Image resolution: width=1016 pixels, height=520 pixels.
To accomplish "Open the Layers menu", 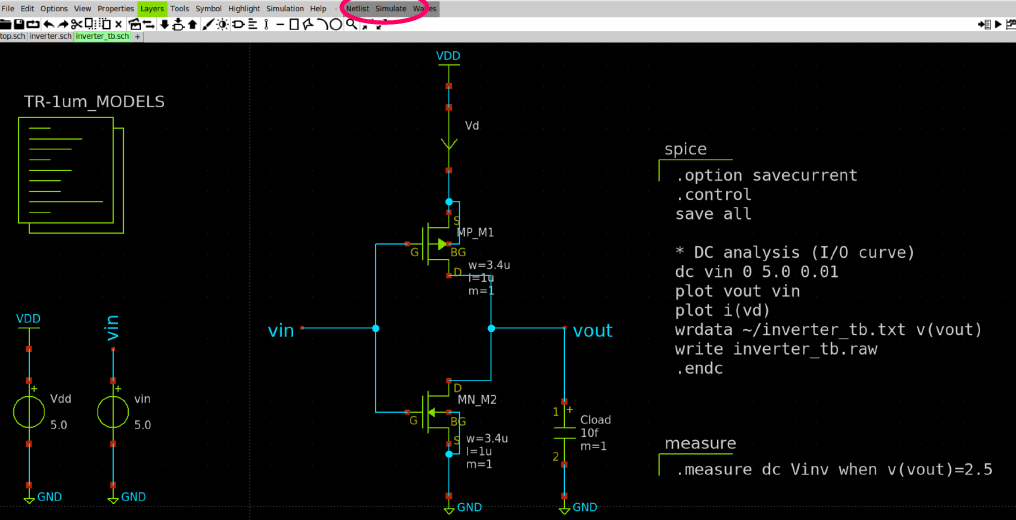I will pyautogui.click(x=152, y=8).
